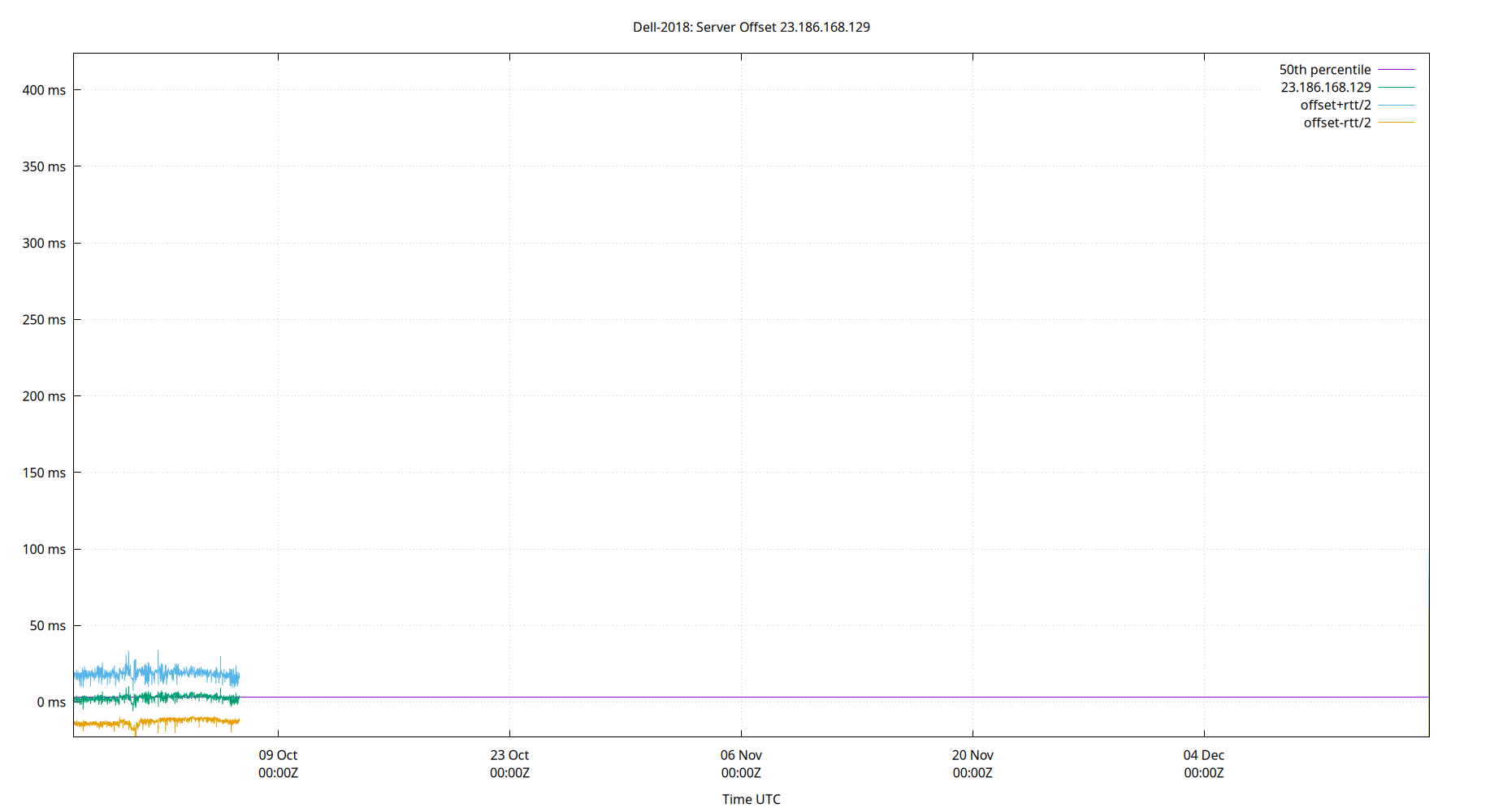Viewport: 1503px width, 812px height.
Task: Click the 50th percentile legend line sample
Action: pos(1396,70)
